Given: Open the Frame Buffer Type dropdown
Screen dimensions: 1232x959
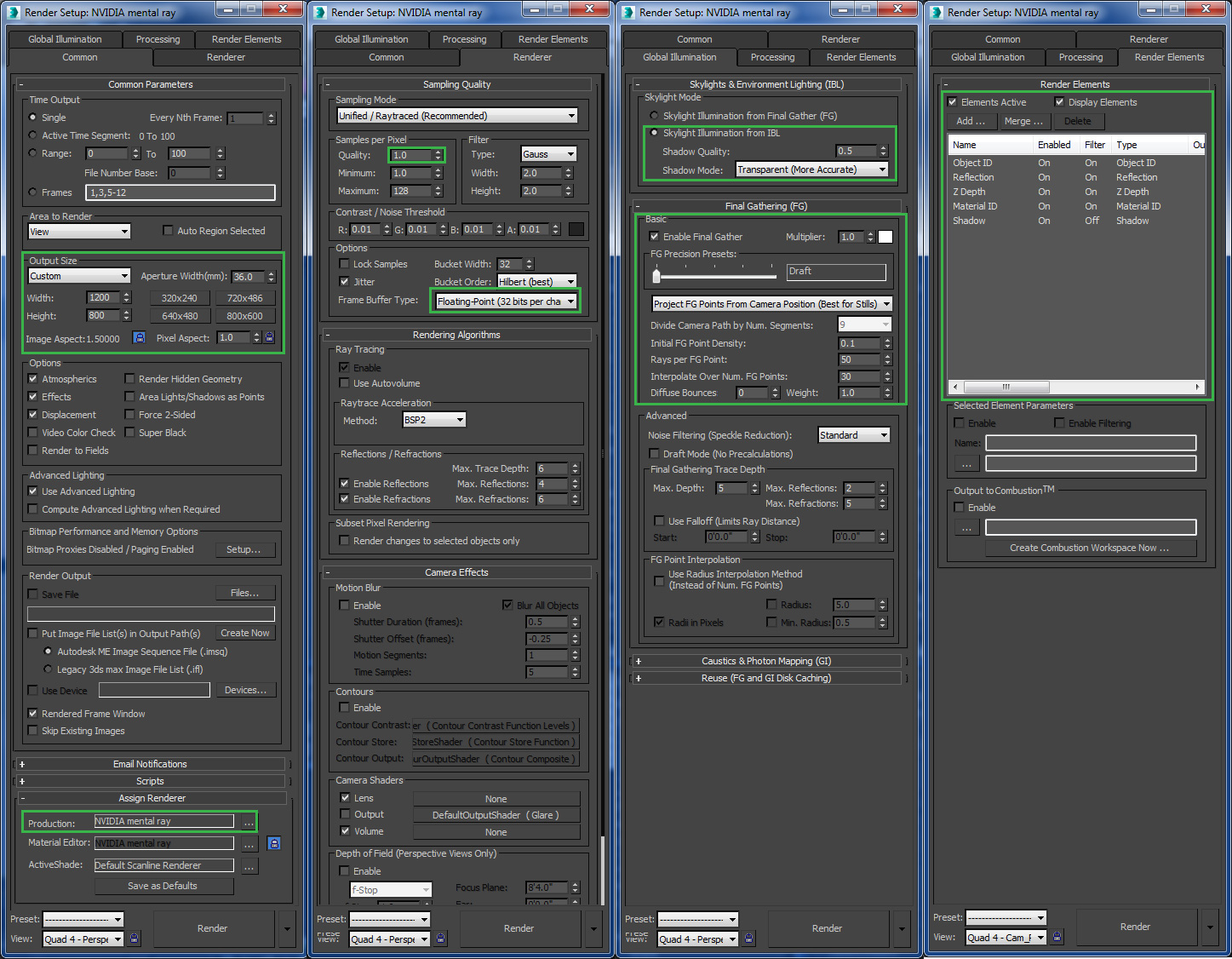Looking at the screenshot, I should coord(507,301).
